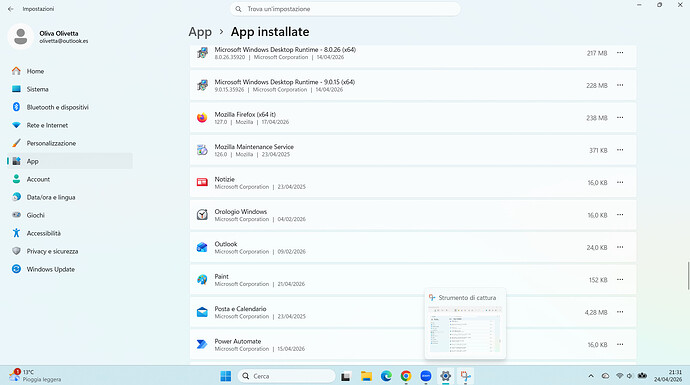The height and width of the screenshot is (385, 690).
Task: Open the three-dot menu for Mozilla Firefox
Action: [x=620, y=117]
